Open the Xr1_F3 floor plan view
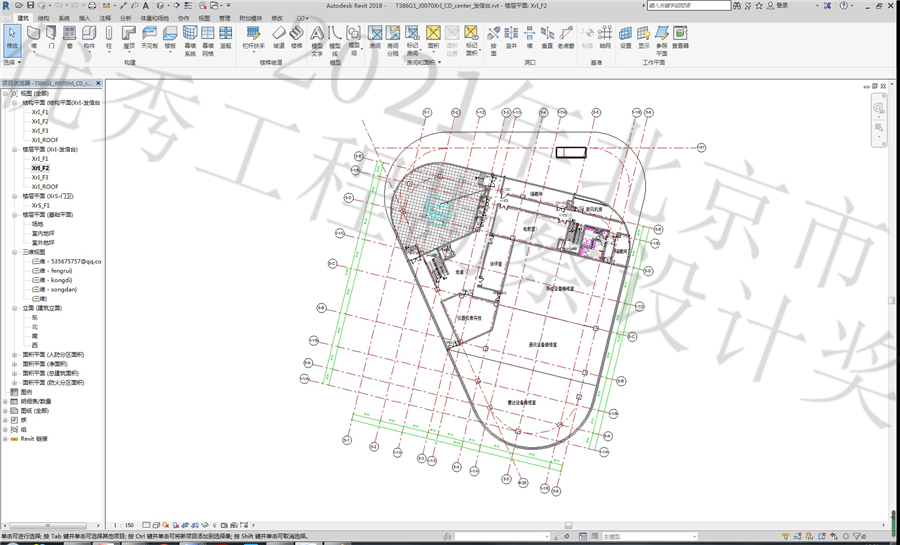 click(x=40, y=177)
